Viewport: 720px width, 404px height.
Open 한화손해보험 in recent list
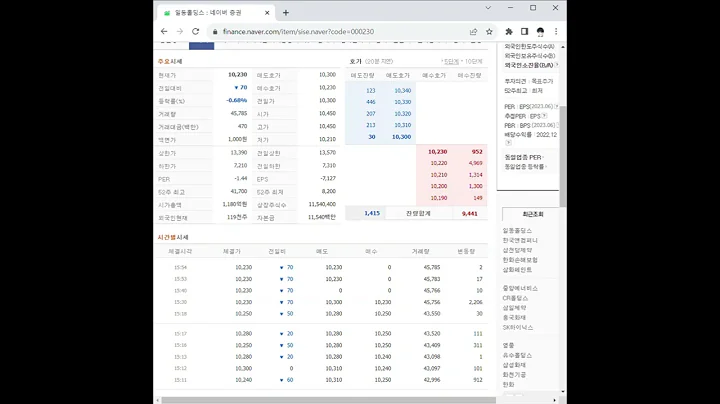tap(520, 260)
